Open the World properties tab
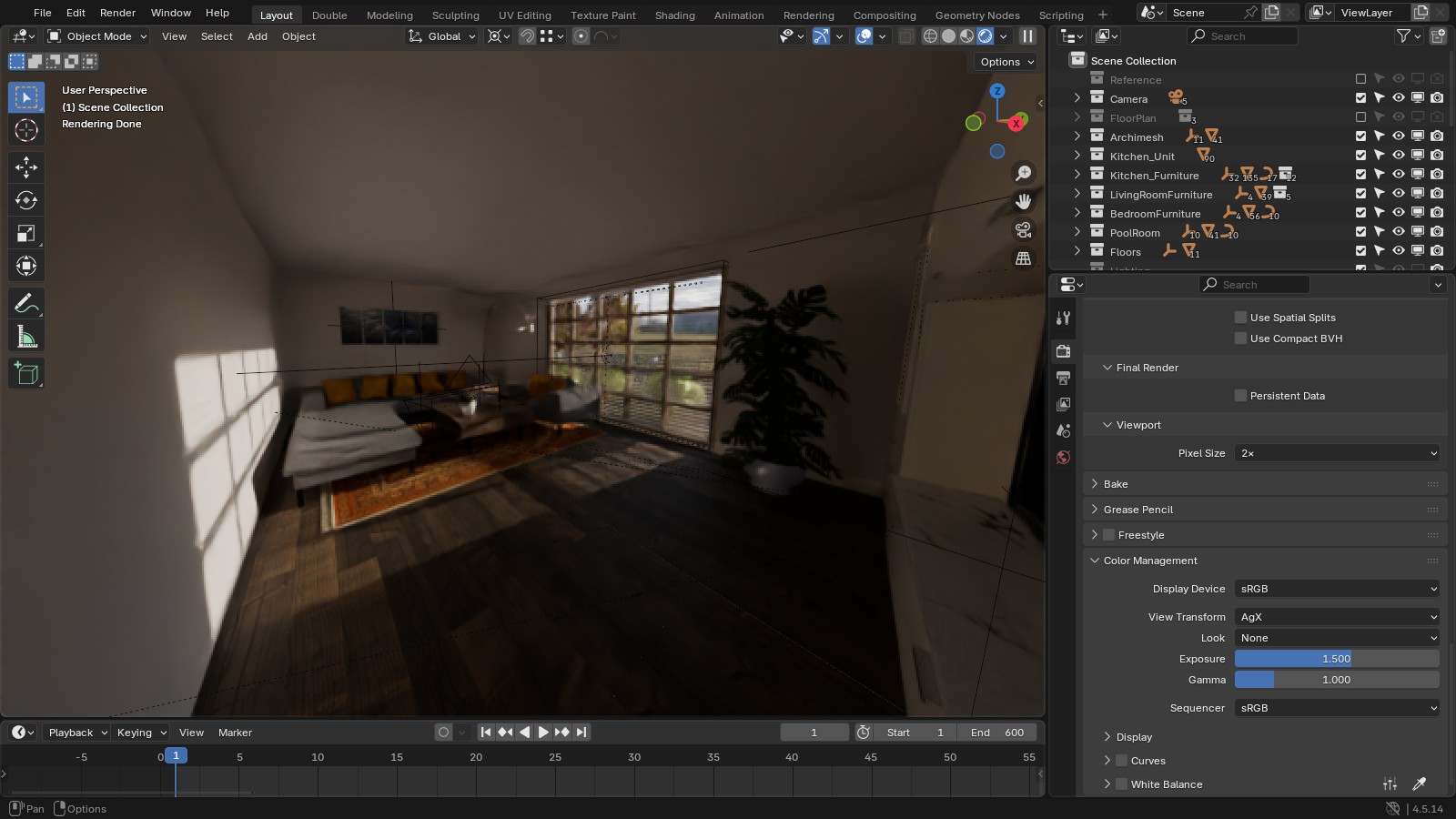 [1063, 457]
